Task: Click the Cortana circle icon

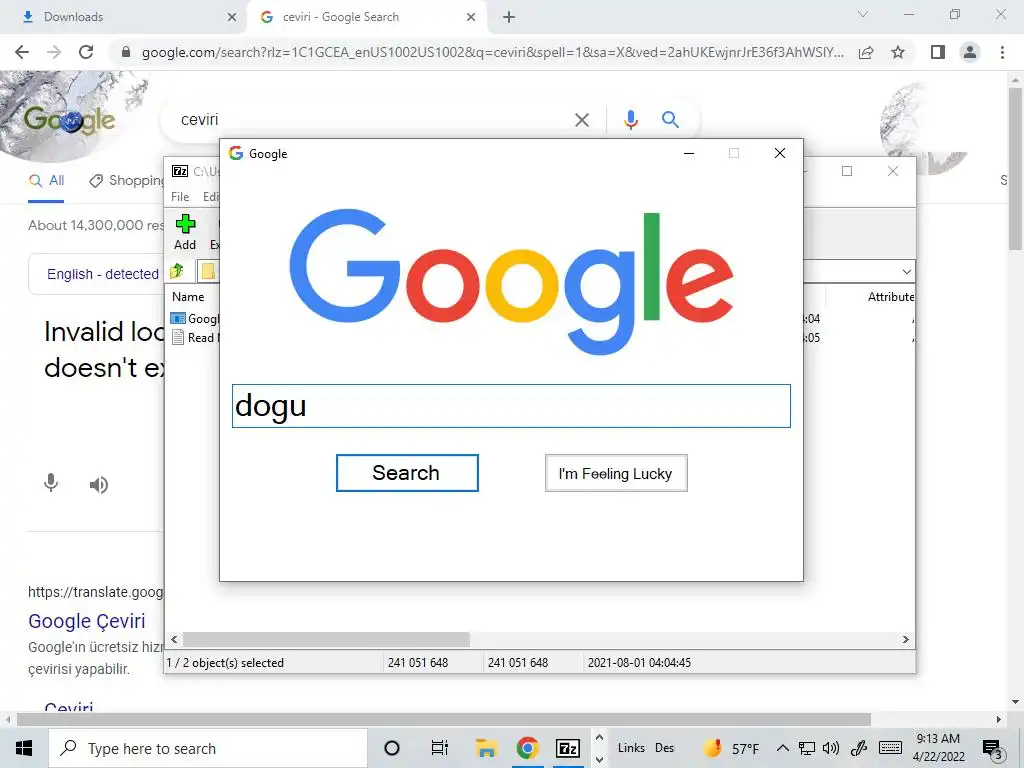Action: (392, 748)
